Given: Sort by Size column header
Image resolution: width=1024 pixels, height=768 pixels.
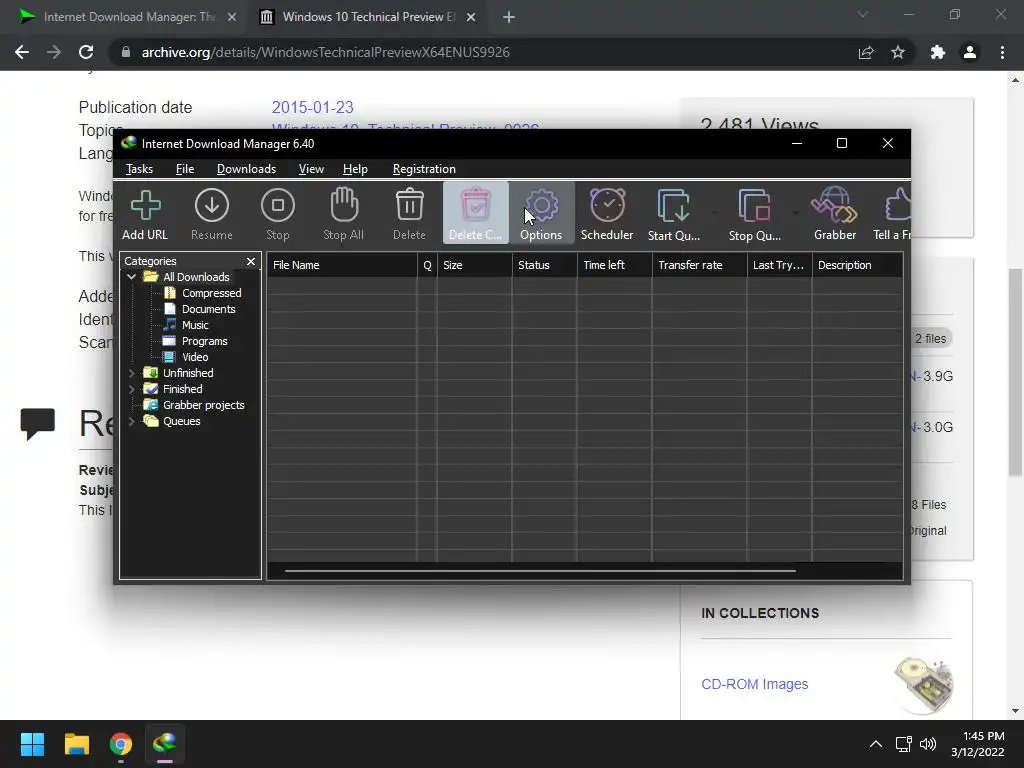Looking at the screenshot, I should click(x=475, y=265).
